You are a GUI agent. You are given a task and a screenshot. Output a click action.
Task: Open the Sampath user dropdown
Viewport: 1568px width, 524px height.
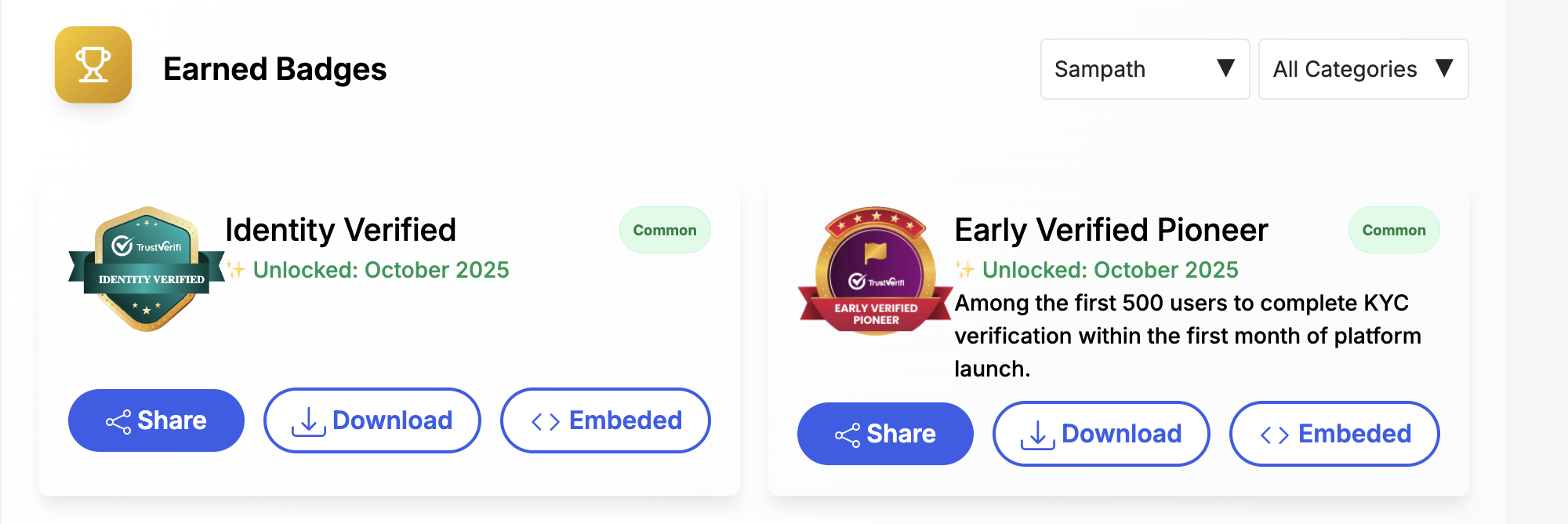click(1144, 69)
